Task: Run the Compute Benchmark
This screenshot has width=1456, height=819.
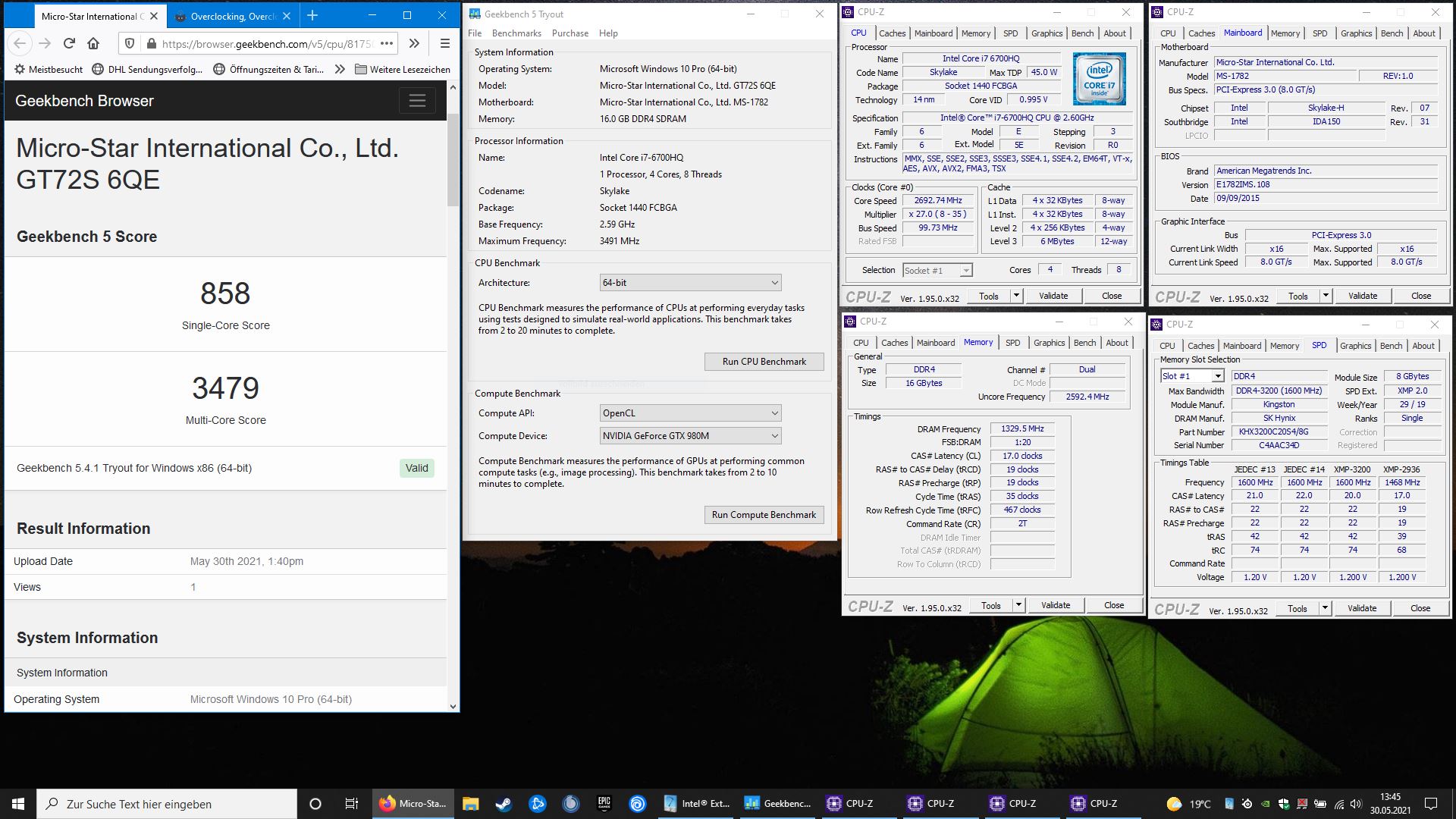Action: (764, 515)
